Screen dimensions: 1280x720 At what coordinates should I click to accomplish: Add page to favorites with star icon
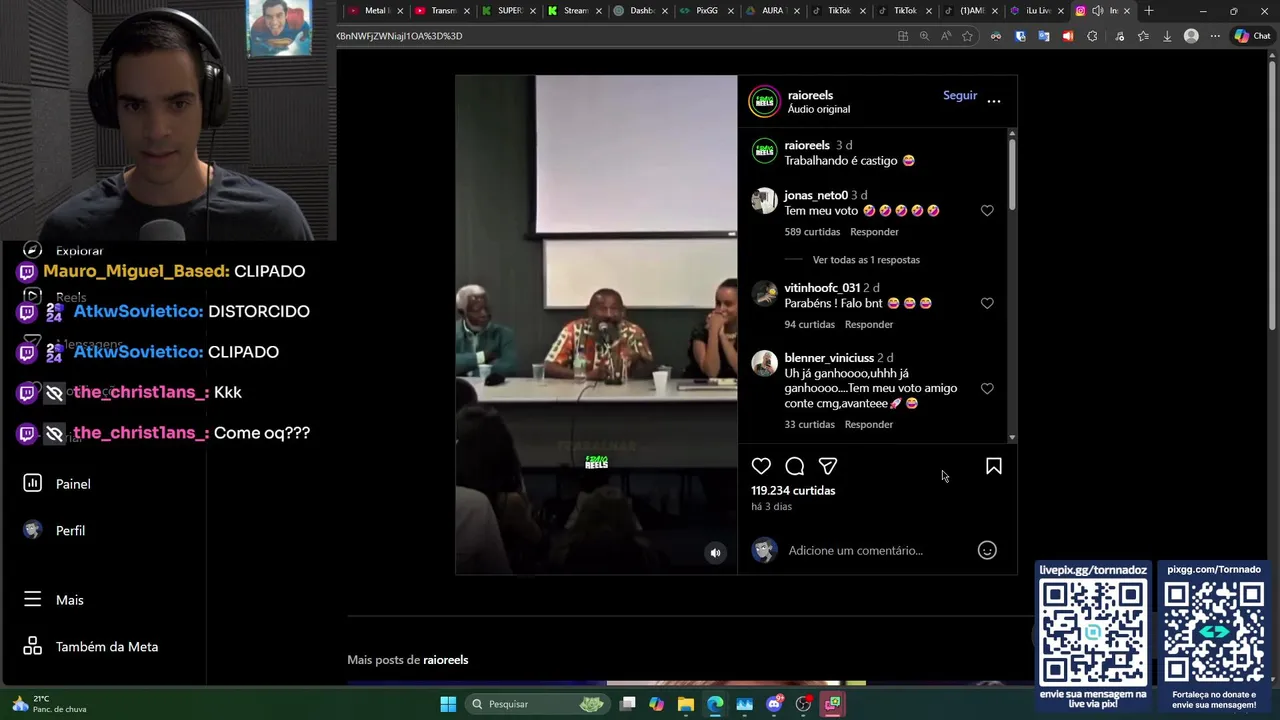[967, 36]
